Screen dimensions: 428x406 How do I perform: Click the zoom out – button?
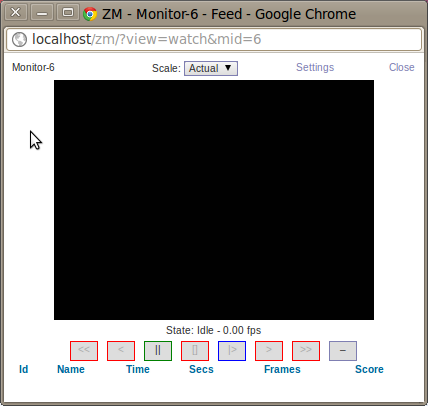tap(343, 351)
